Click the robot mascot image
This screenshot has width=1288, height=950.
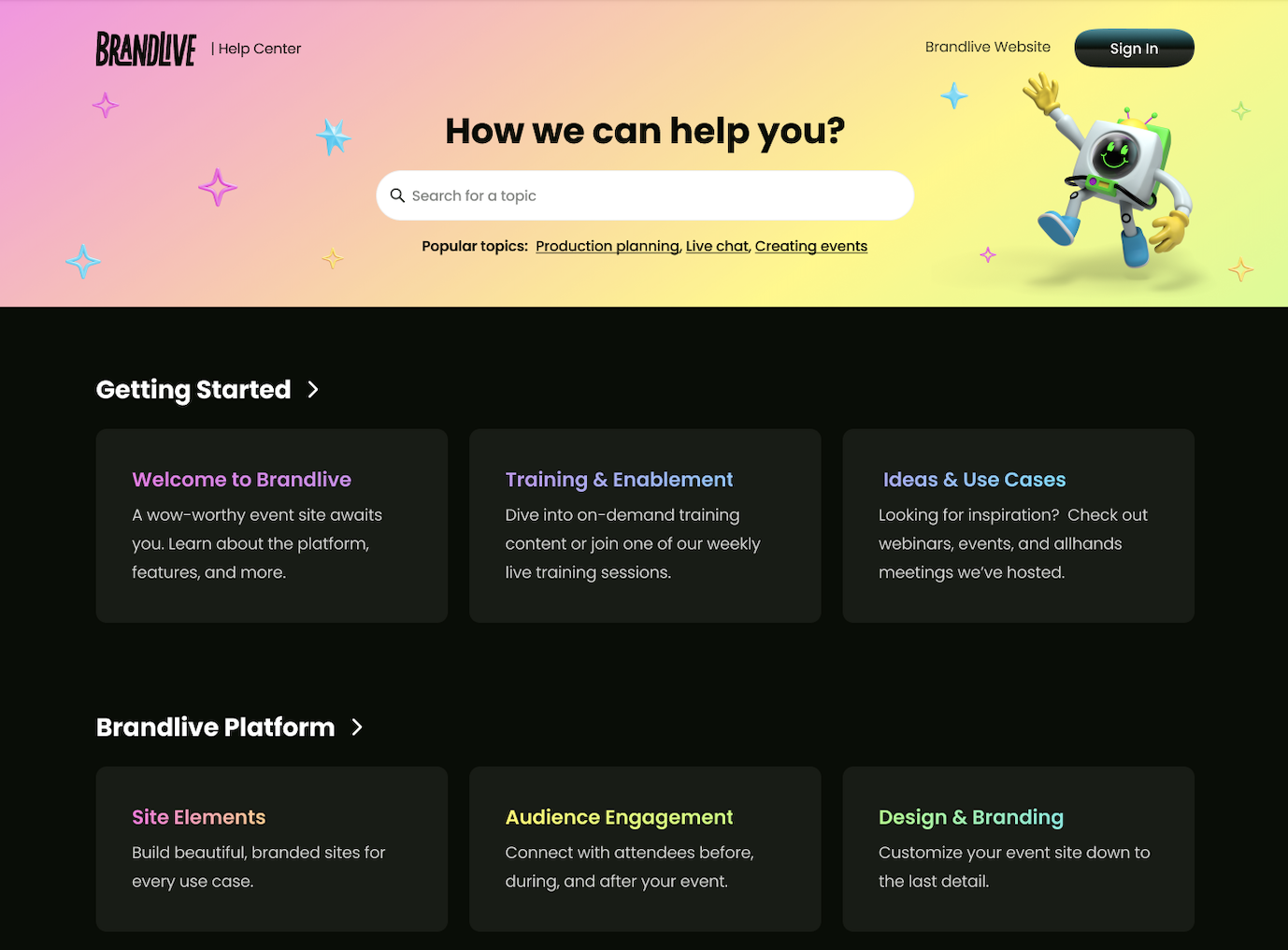pos(1108,173)
